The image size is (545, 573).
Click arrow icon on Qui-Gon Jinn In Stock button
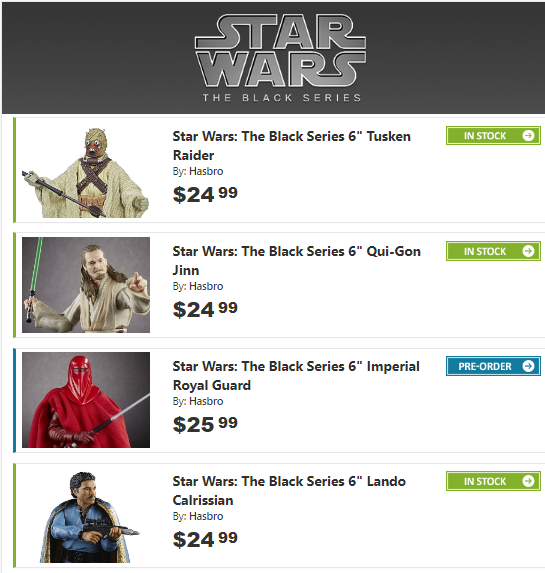(x=528, y=251)
